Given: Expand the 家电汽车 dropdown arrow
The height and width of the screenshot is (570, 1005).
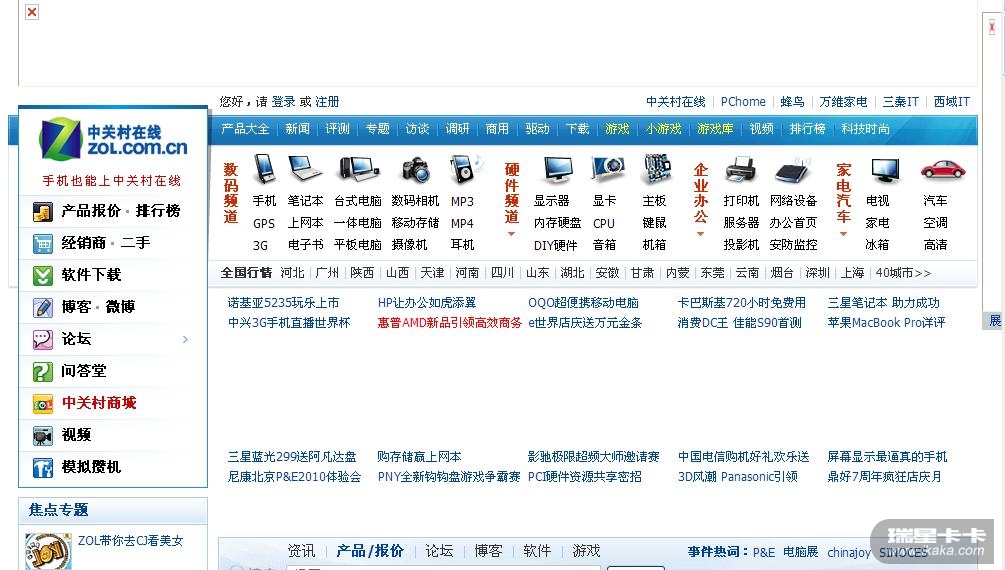Looking at the screenshot, I should click(x=843, y=234).
